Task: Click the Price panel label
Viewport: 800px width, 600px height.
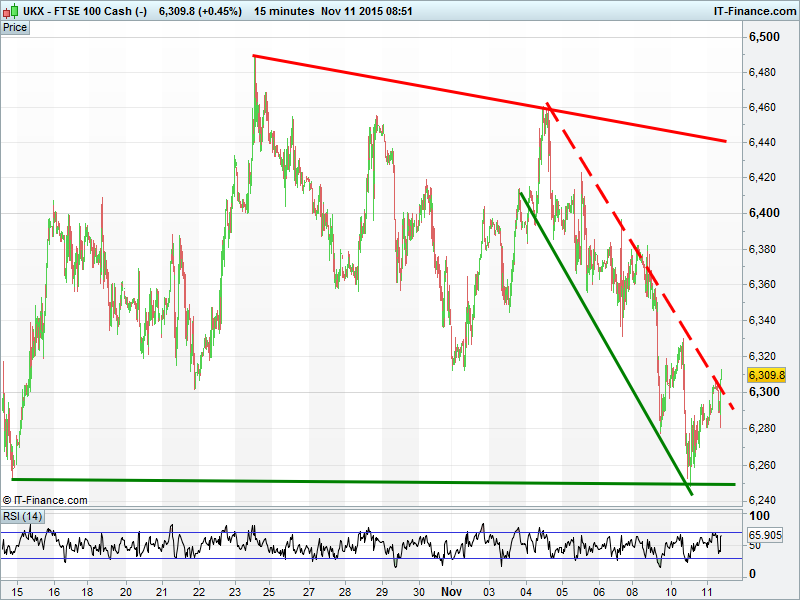Action: pyautogui.click(x=15, y=28)
